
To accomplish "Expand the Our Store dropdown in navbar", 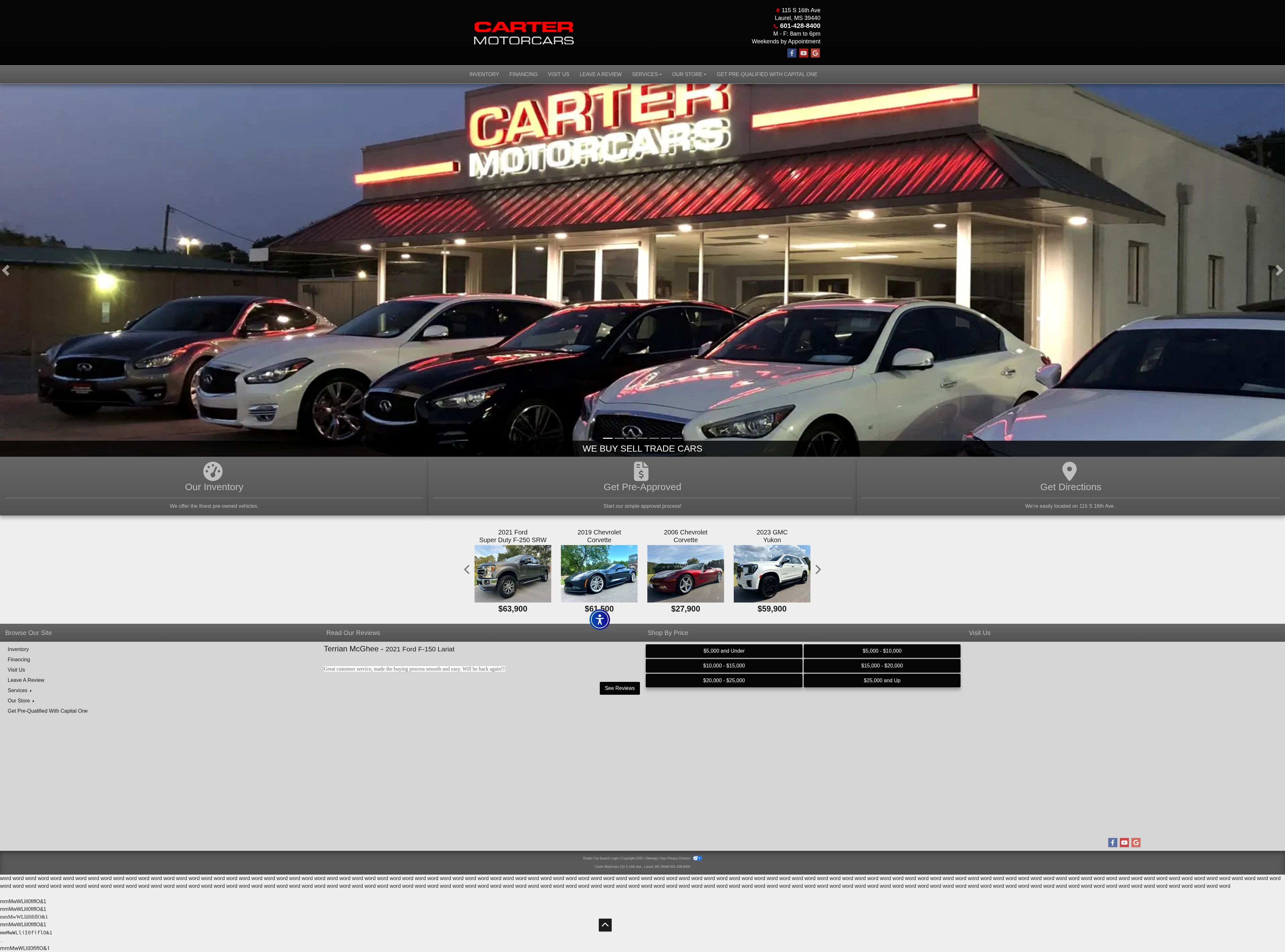I will (688, 74).
